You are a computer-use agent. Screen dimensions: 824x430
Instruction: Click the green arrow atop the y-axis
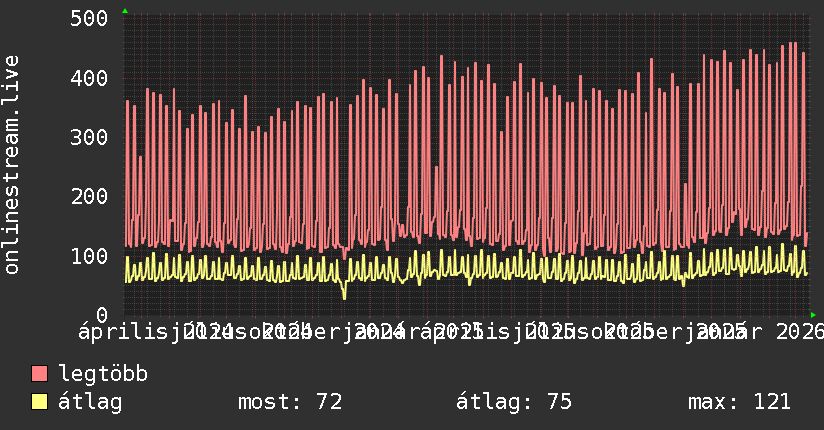[125, 11]
